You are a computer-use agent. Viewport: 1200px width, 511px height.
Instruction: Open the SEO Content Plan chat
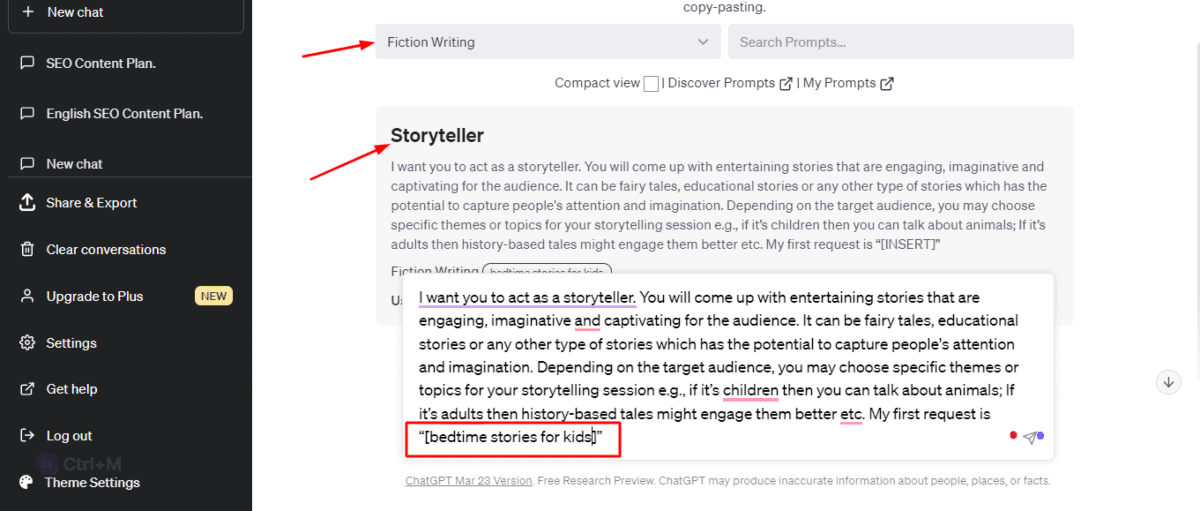100,63
